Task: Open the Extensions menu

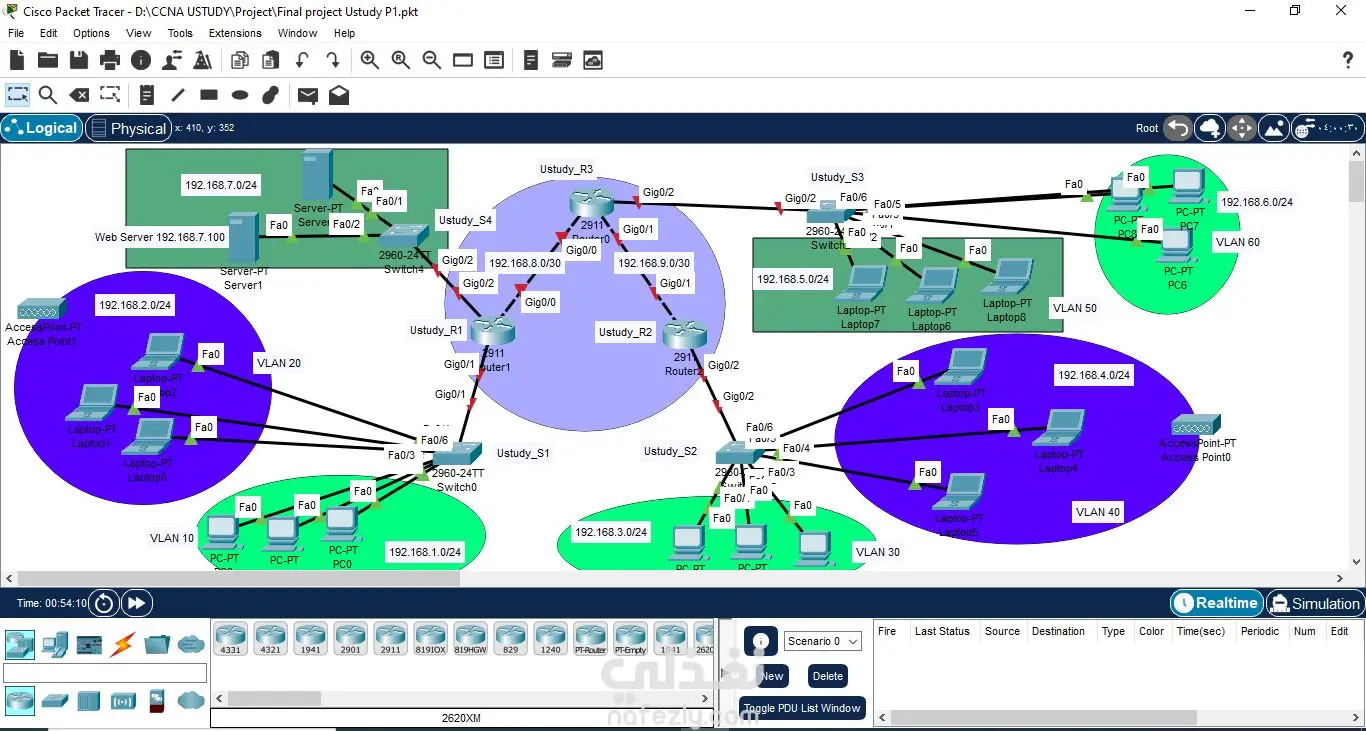Action: pyautogui.click(x=235, y=33)
